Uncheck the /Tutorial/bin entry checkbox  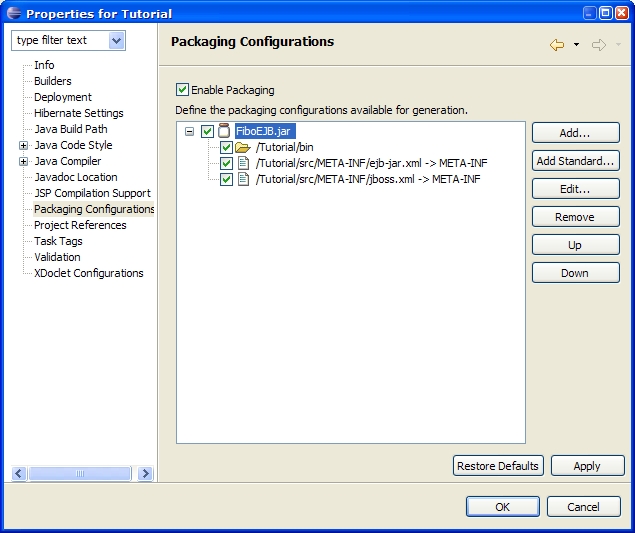coord(226,147)
